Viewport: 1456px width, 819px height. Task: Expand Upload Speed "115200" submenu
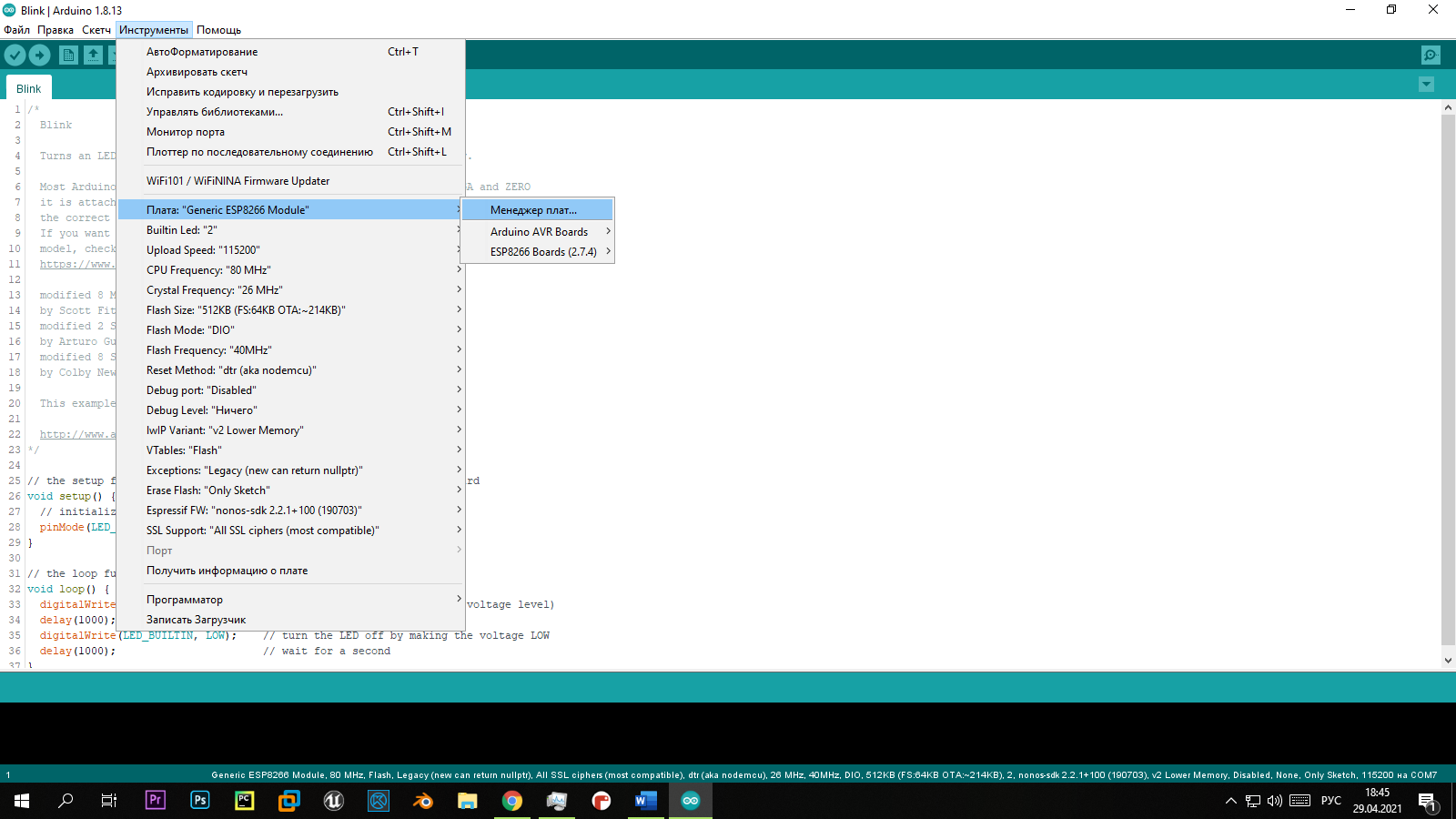(x=290, y=250)
